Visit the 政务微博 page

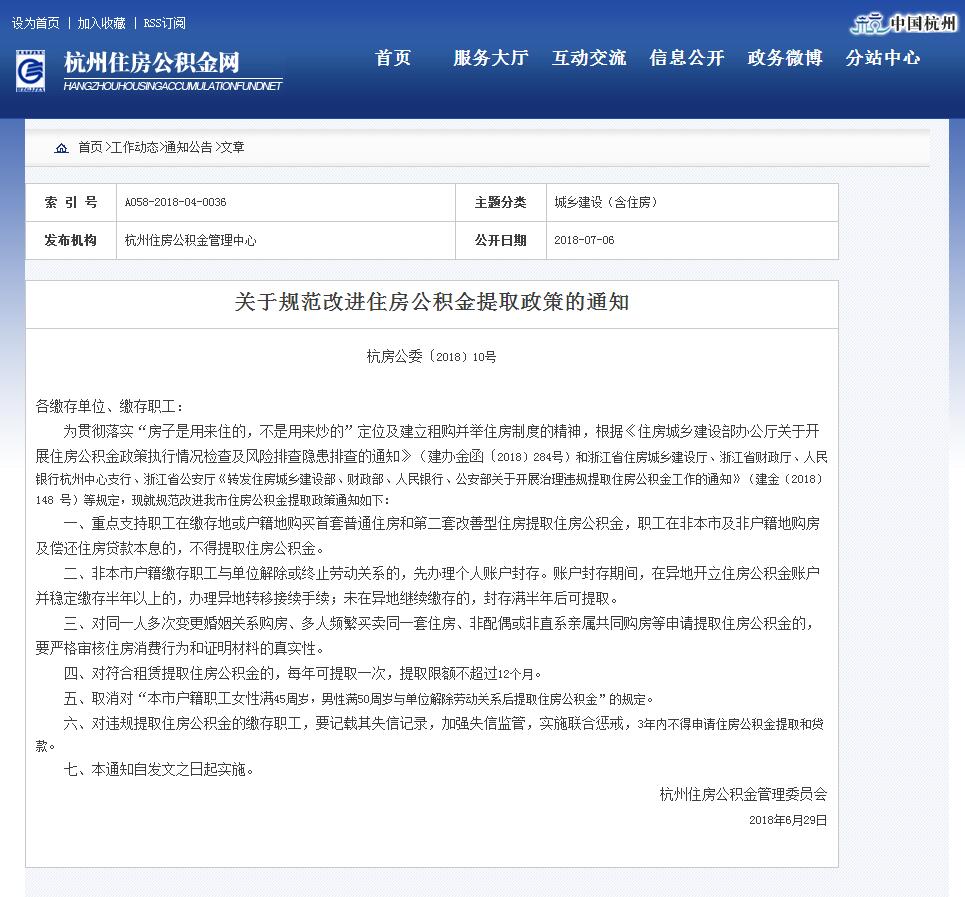click(784, 58)
